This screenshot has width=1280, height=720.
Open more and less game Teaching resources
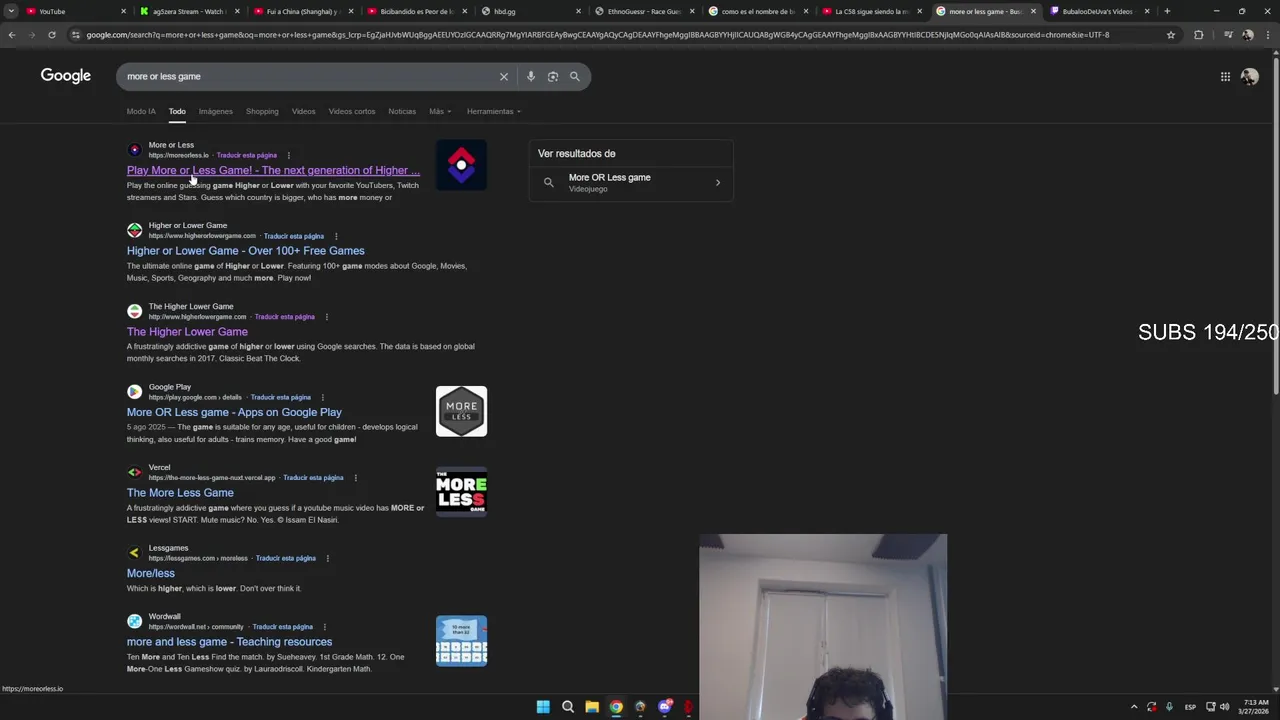click(229, 642)
